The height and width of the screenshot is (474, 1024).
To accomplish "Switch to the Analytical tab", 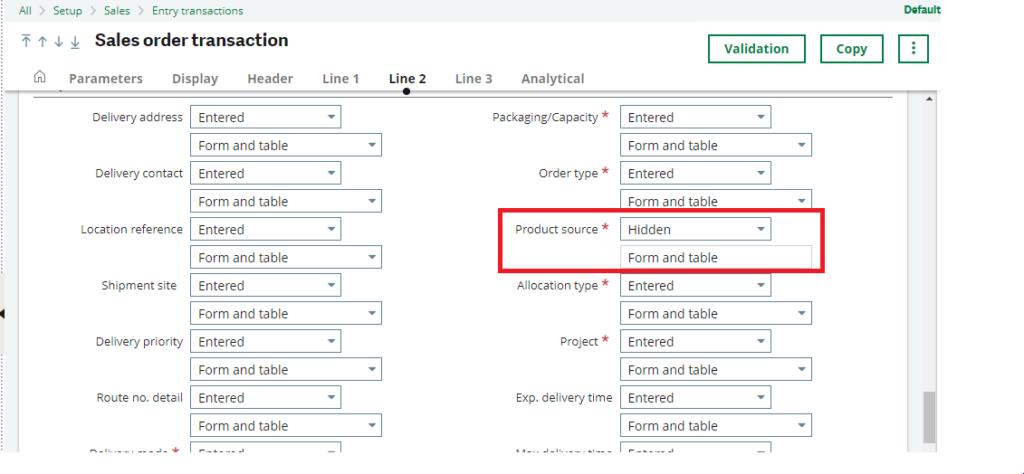I will [552, 79].
